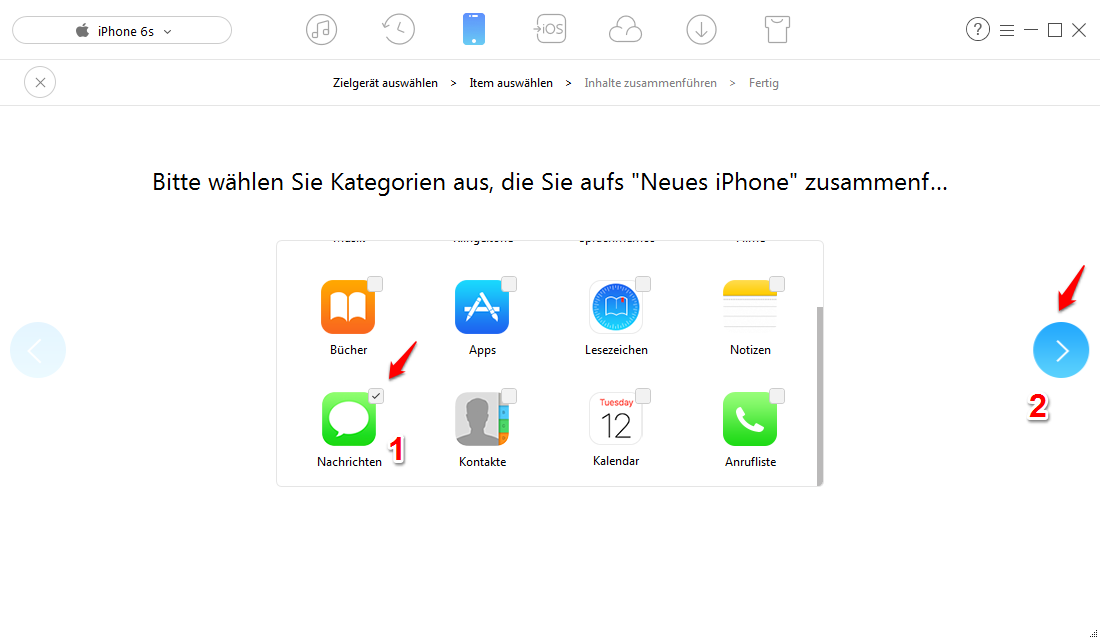Cancel the merge with round X button
This screenshot has height=640, width=1100.
[40, 83]
